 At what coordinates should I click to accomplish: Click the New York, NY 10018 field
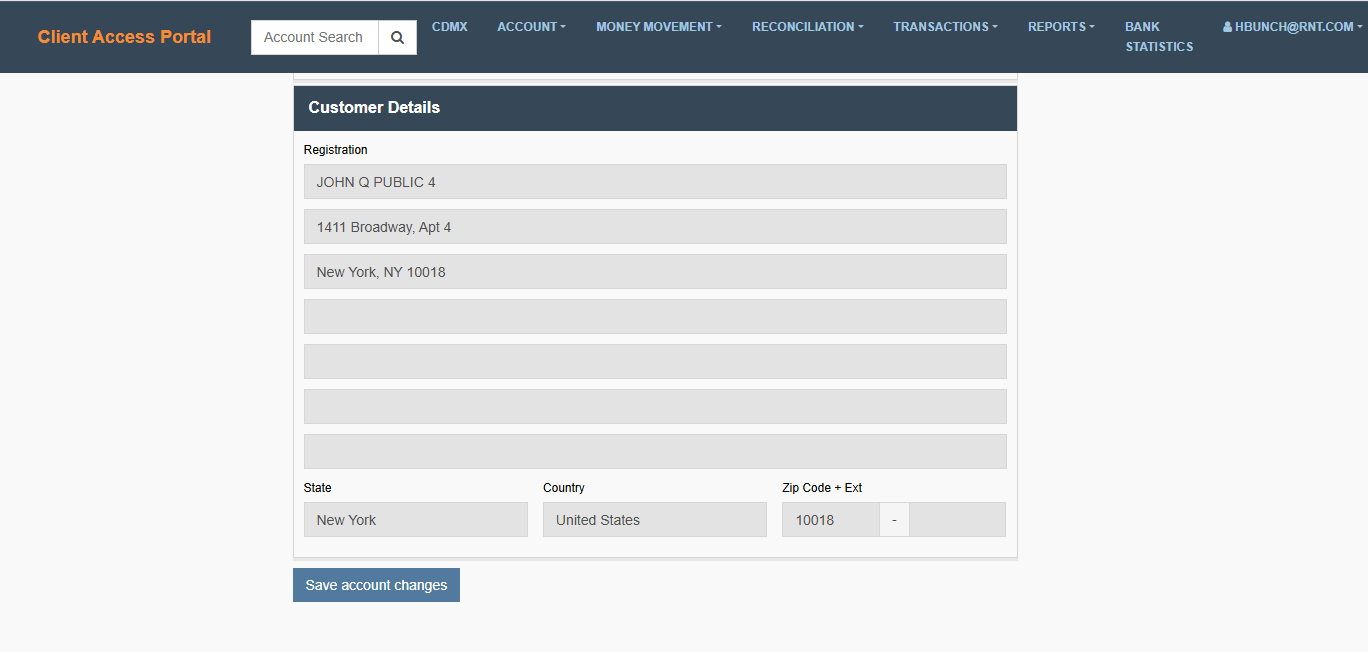click(655, 272)
